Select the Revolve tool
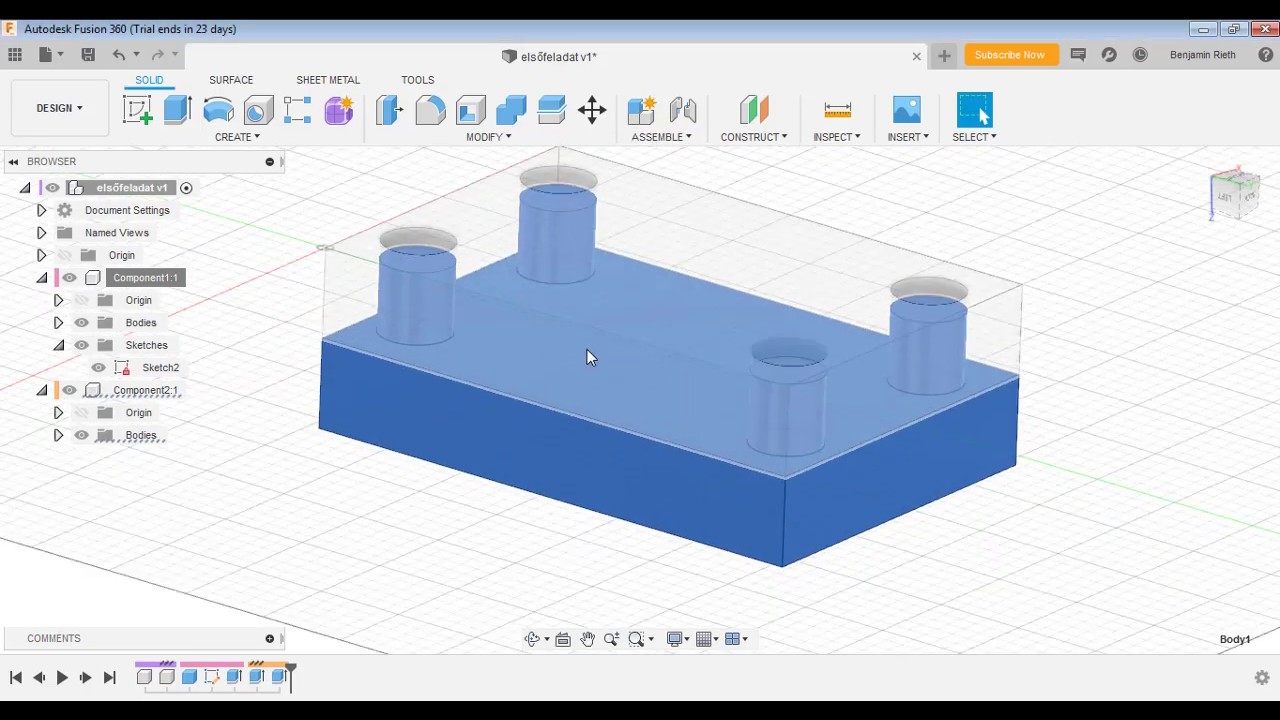Viewport: 1280px width, 720px height. pyautogui.click(x=218, y=110)
